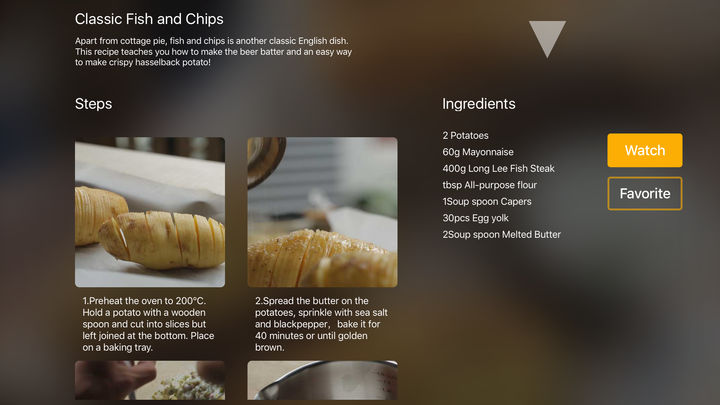Image resolution: width=720 pixels, height=405 pixels.
Task: Click the step 1 preheat oven instructions
Action: 148,324
